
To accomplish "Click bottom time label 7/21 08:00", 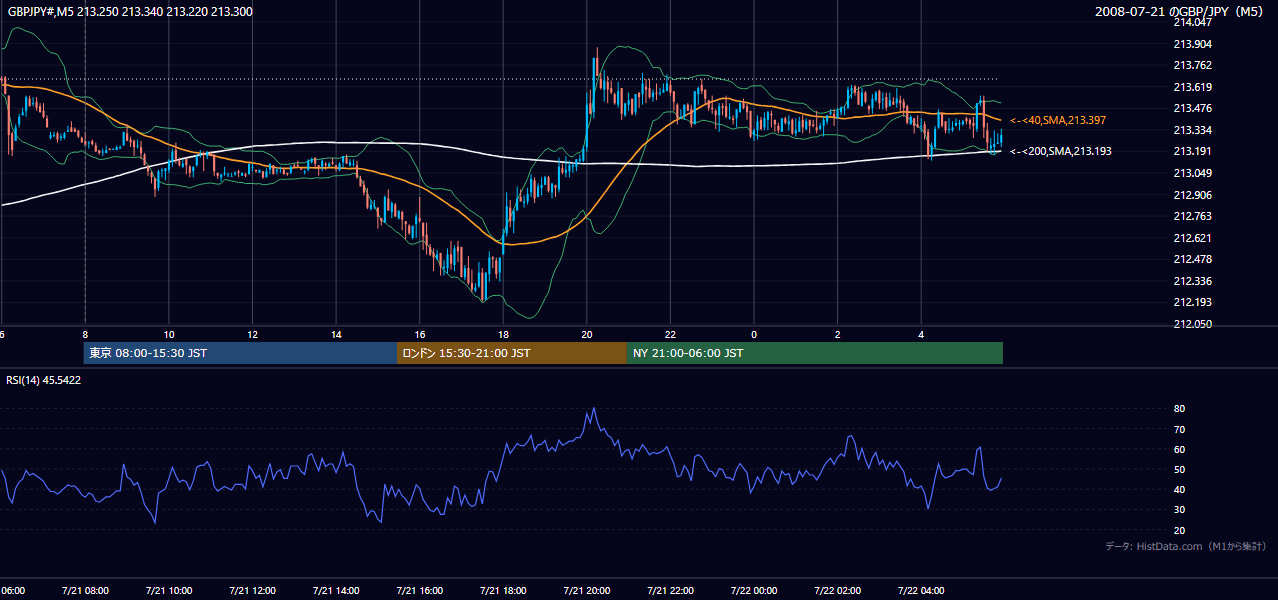I will point(84,591).
